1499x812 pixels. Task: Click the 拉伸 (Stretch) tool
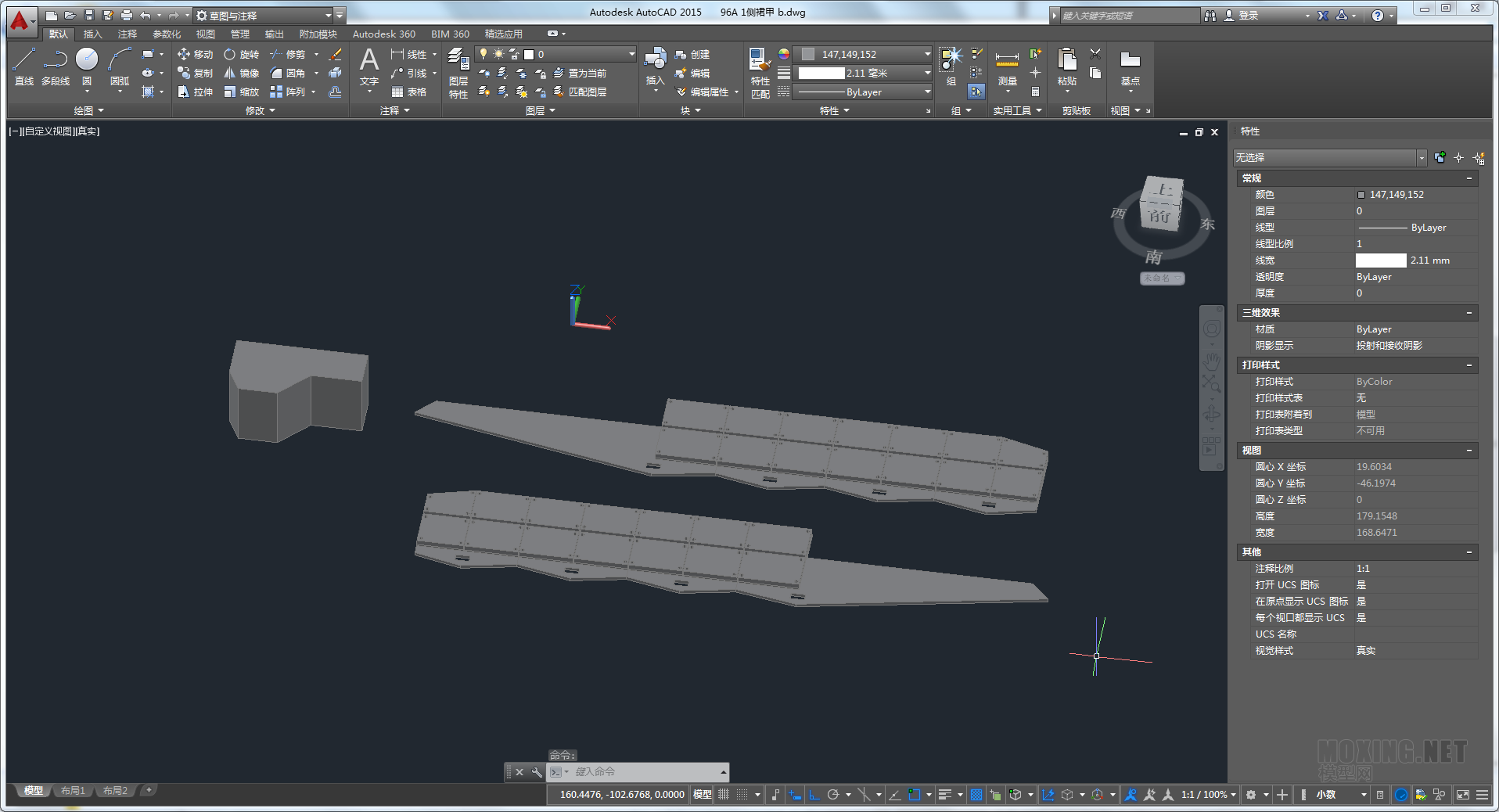click(196, 92)
